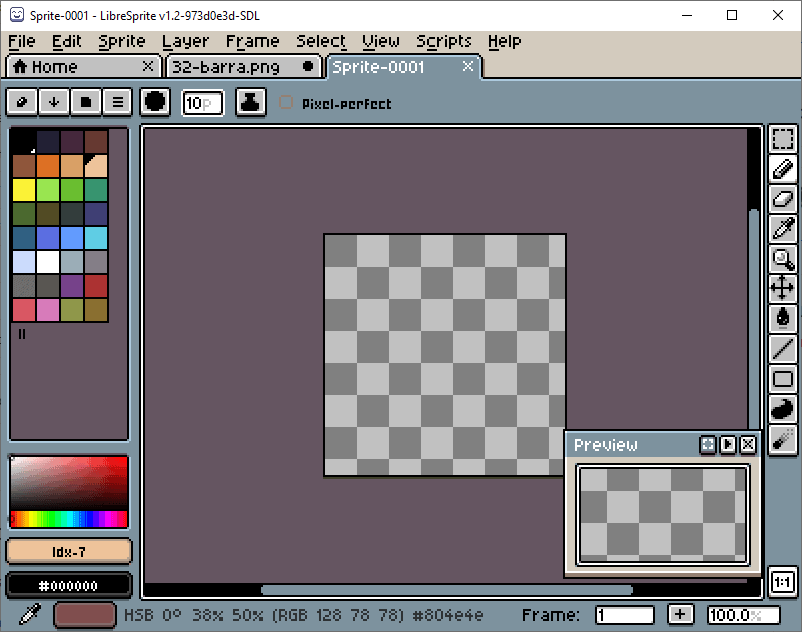Toggle play in the Preview panel
The height and width of the screenshot is (632, 802).
[727, 444]
